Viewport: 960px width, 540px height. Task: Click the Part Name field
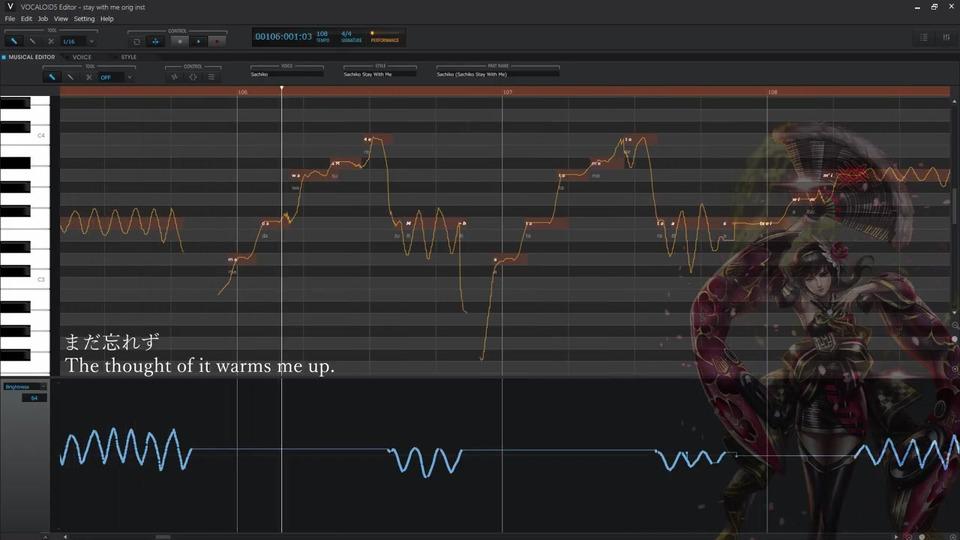497,74
